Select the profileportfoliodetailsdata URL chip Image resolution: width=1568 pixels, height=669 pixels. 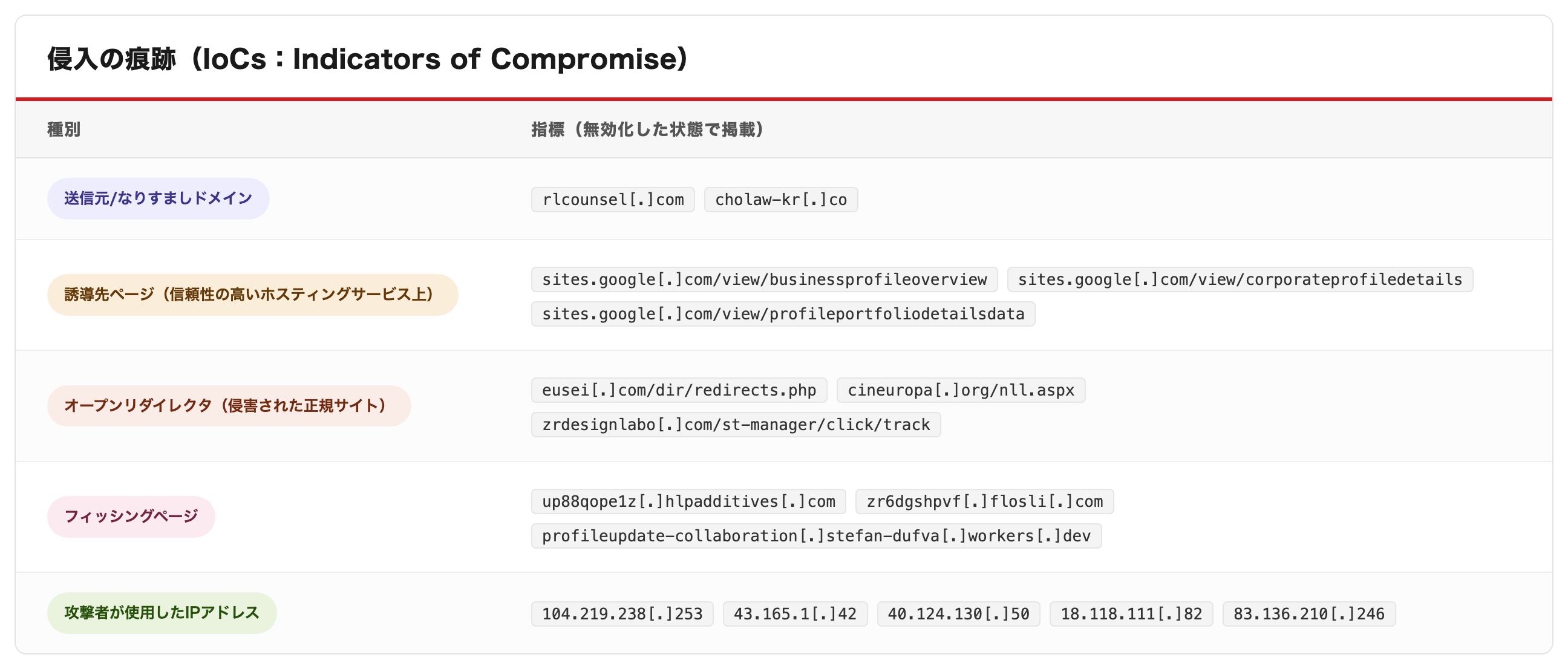(x=783, y=314)
